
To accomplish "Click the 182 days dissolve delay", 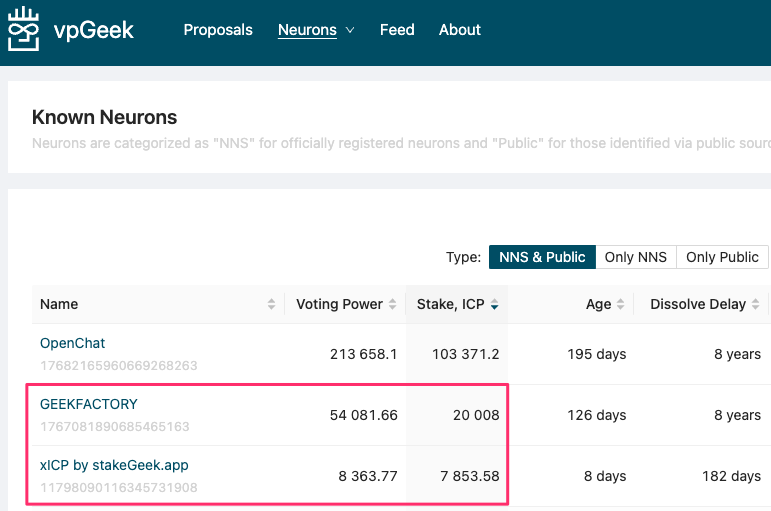I will click(731, 476).
